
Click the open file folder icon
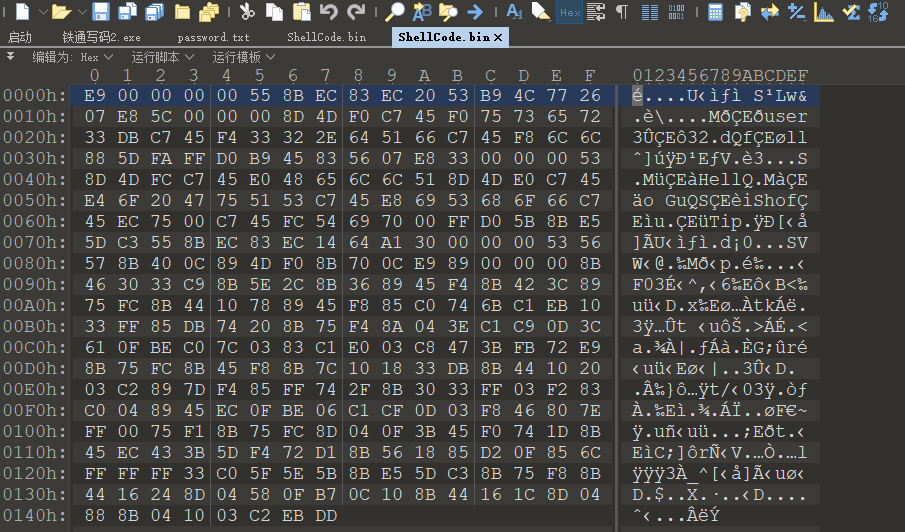61,12
